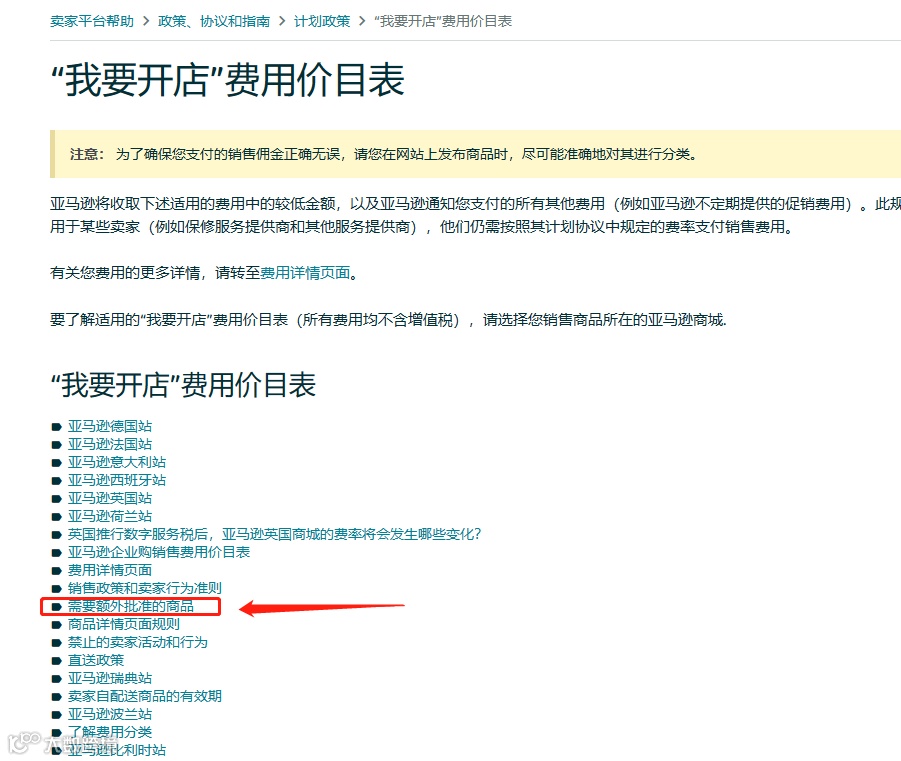
Task: Open 亚马逊荷兰站 link
Action: [x=110, y=516]
